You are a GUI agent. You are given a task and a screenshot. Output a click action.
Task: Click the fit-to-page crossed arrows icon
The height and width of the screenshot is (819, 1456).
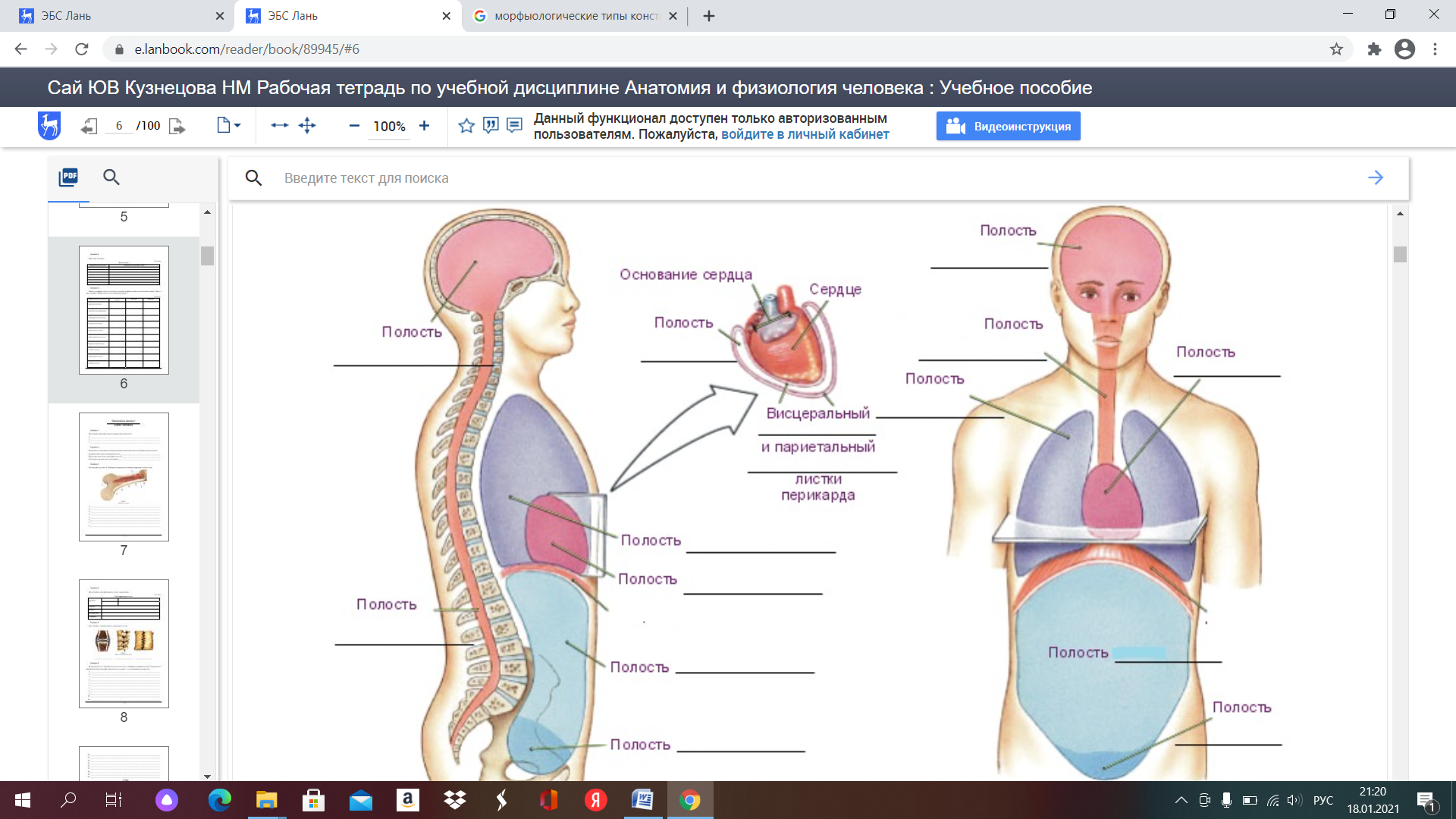[307, 125]
